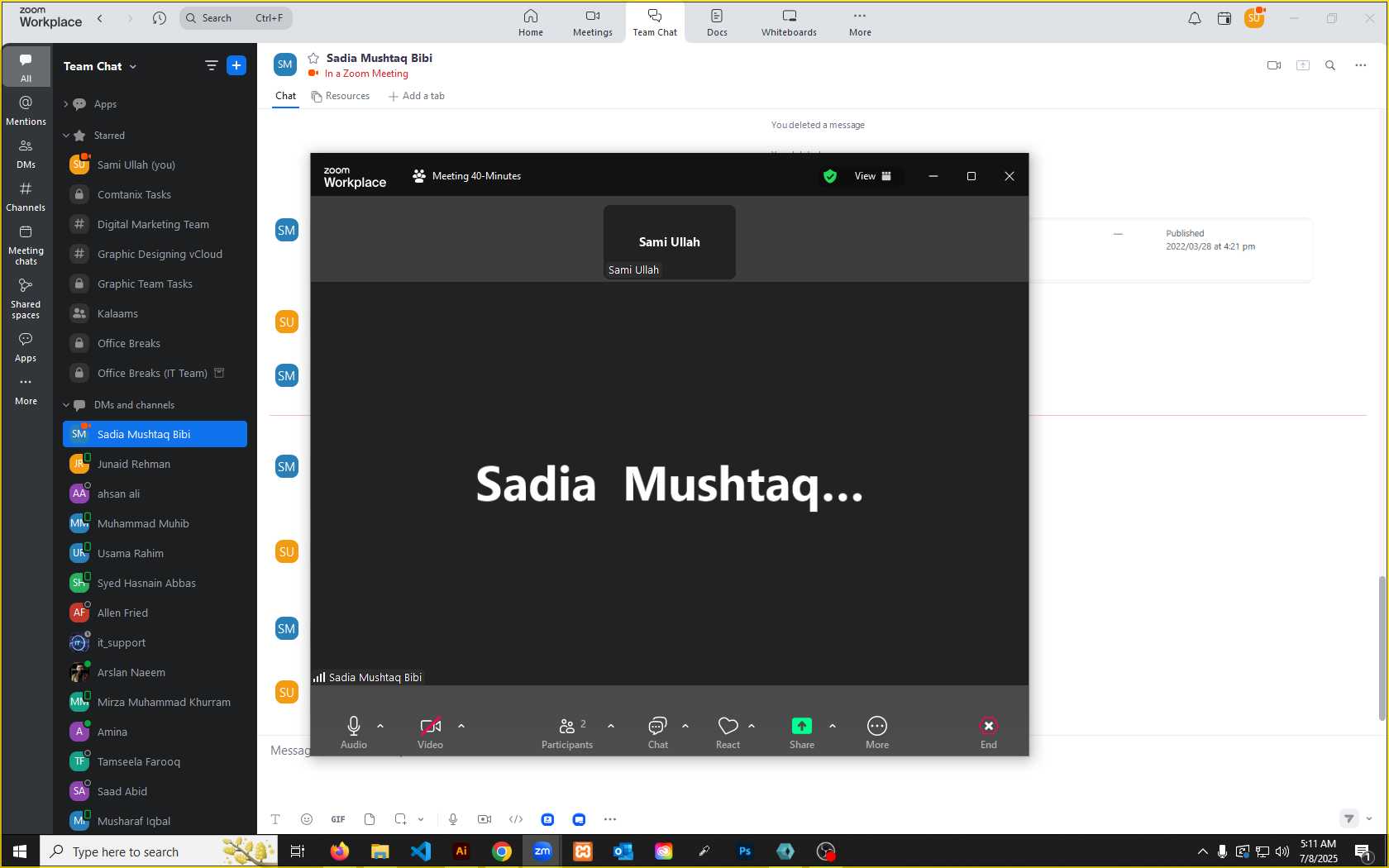Screen dimensions: 1389x868
Task: Expand share options arrow
Action: point(833,726)
